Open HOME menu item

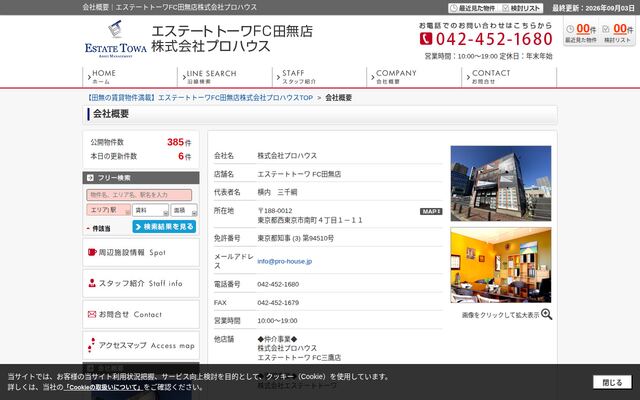tap(130, 77)
